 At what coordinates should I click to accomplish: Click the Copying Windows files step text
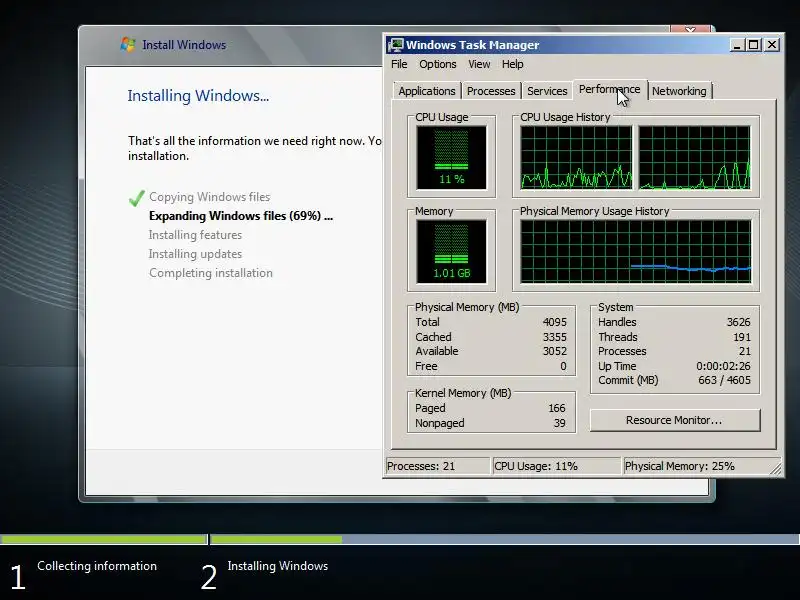pyautogui.click(x=210, y=197)
